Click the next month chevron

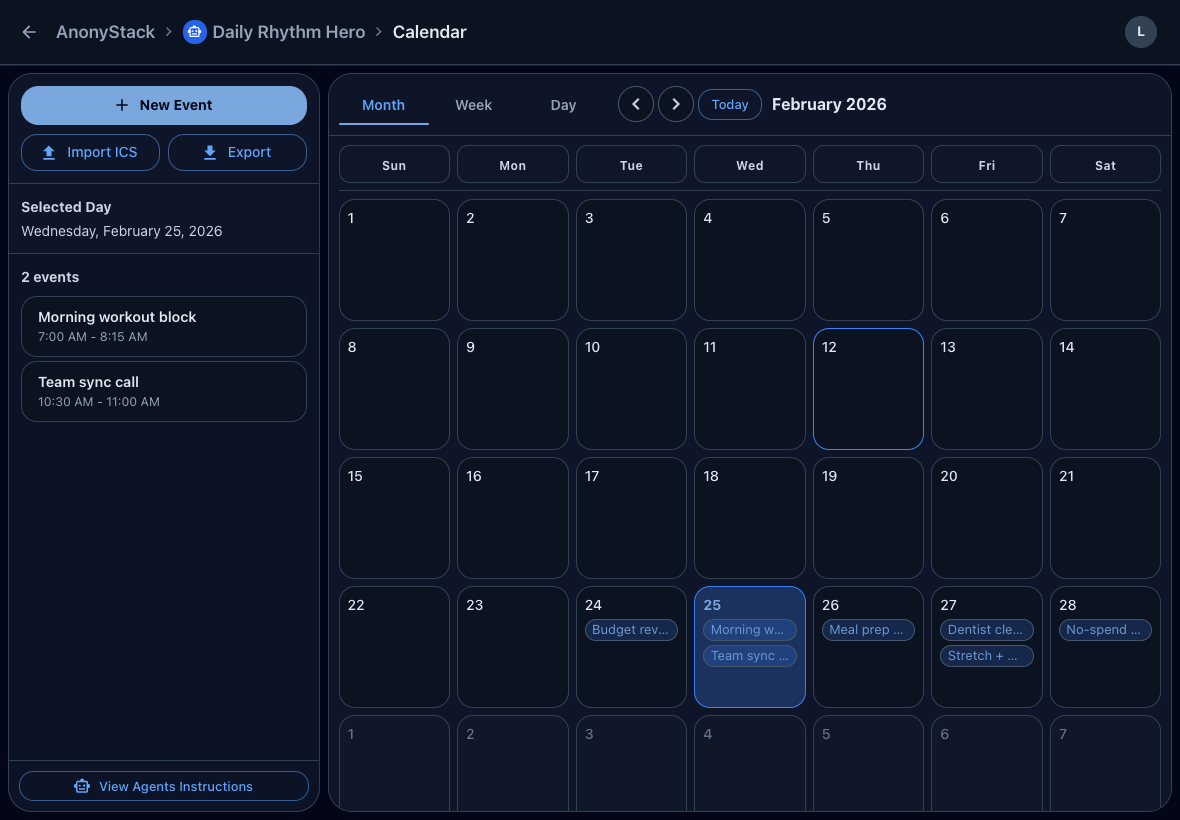click(x=675, y=104)
